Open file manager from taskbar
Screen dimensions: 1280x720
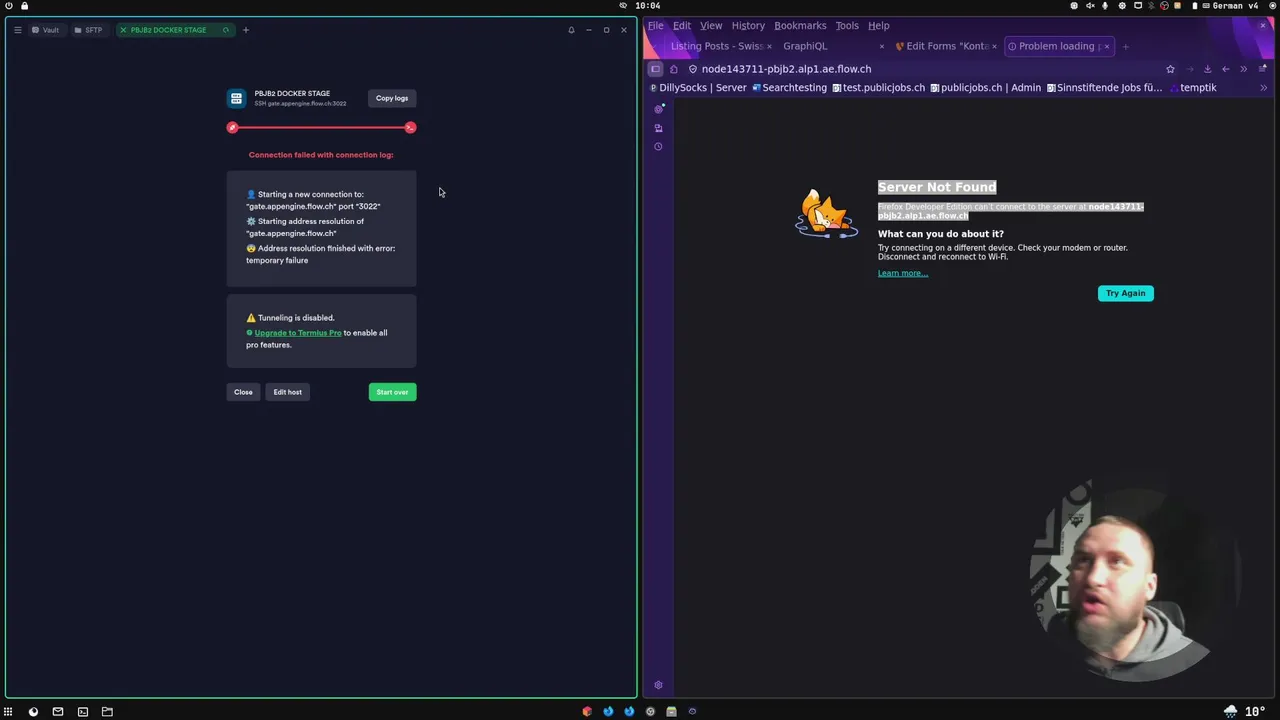(x=107, y=712)
